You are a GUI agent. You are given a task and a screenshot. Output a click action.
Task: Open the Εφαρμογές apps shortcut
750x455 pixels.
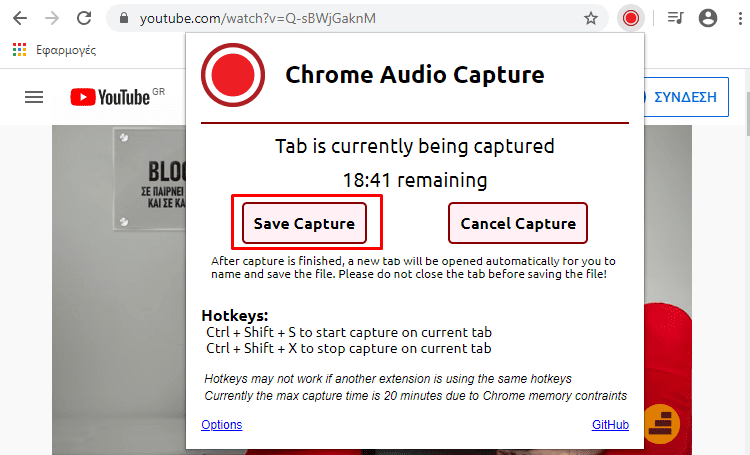(x=54, y=50)
